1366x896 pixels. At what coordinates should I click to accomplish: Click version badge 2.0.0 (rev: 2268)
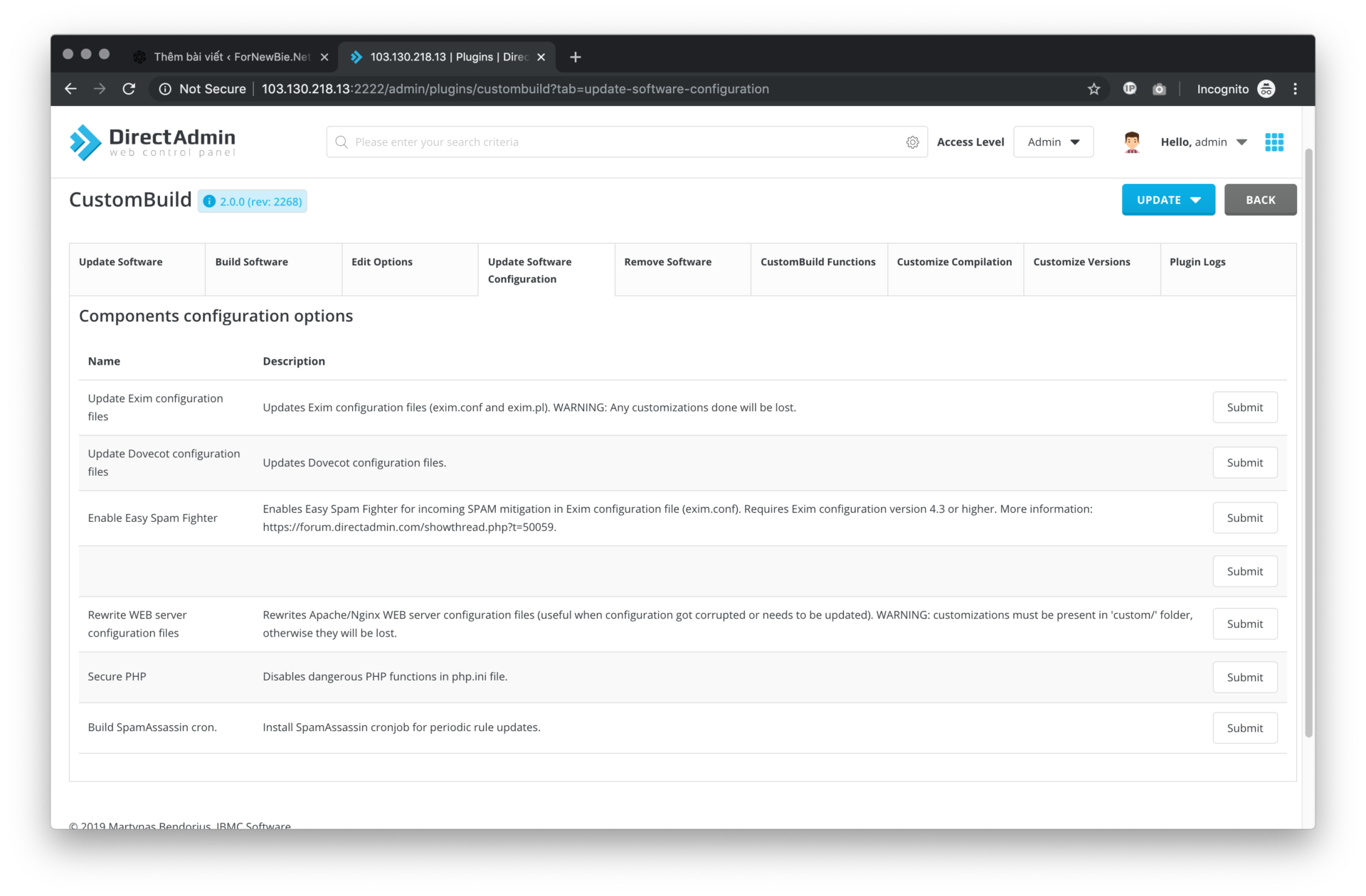[253, 201]
